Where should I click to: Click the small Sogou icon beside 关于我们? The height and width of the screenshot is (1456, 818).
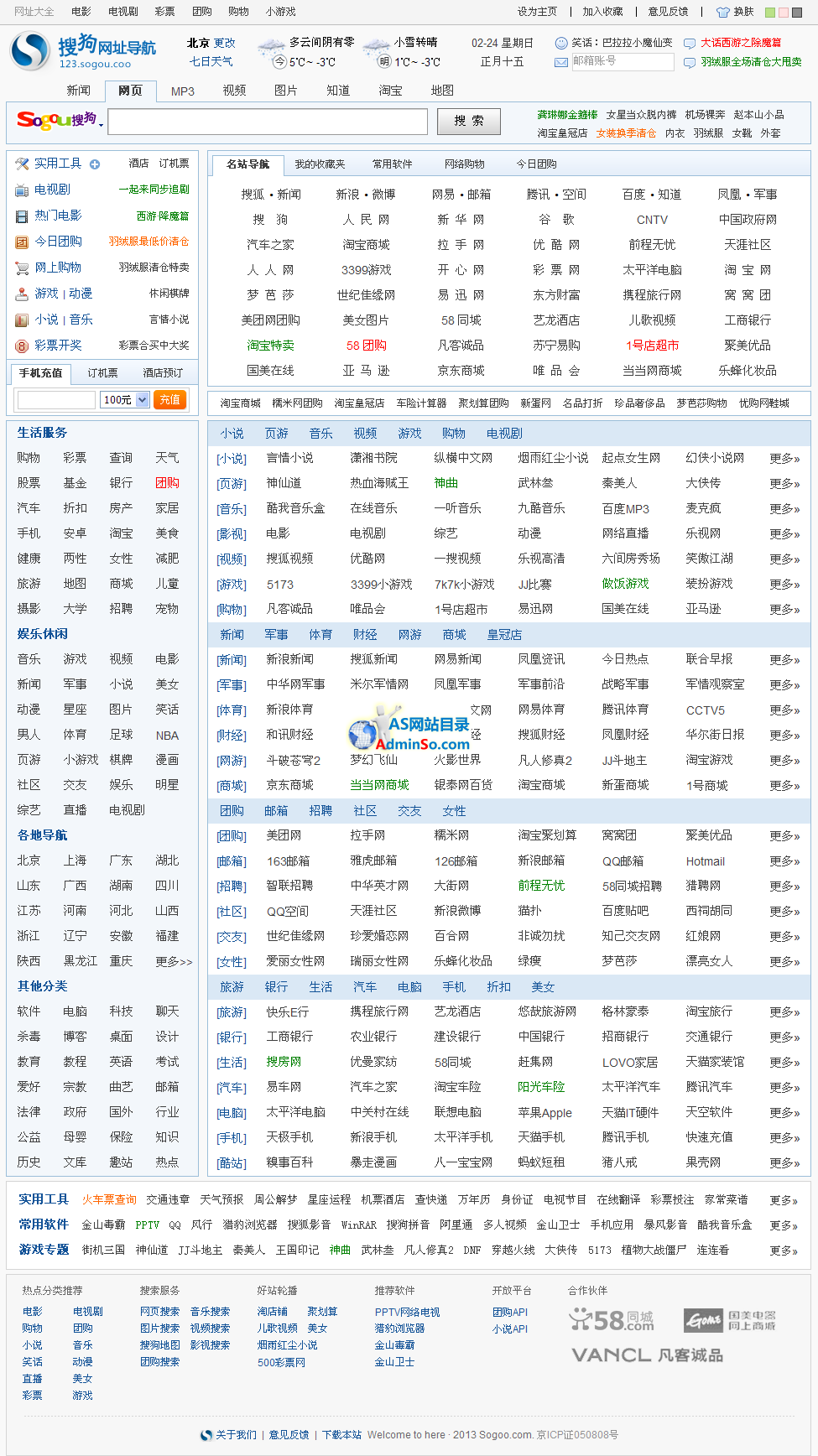pyautogui.click(x=206, y=1435)
